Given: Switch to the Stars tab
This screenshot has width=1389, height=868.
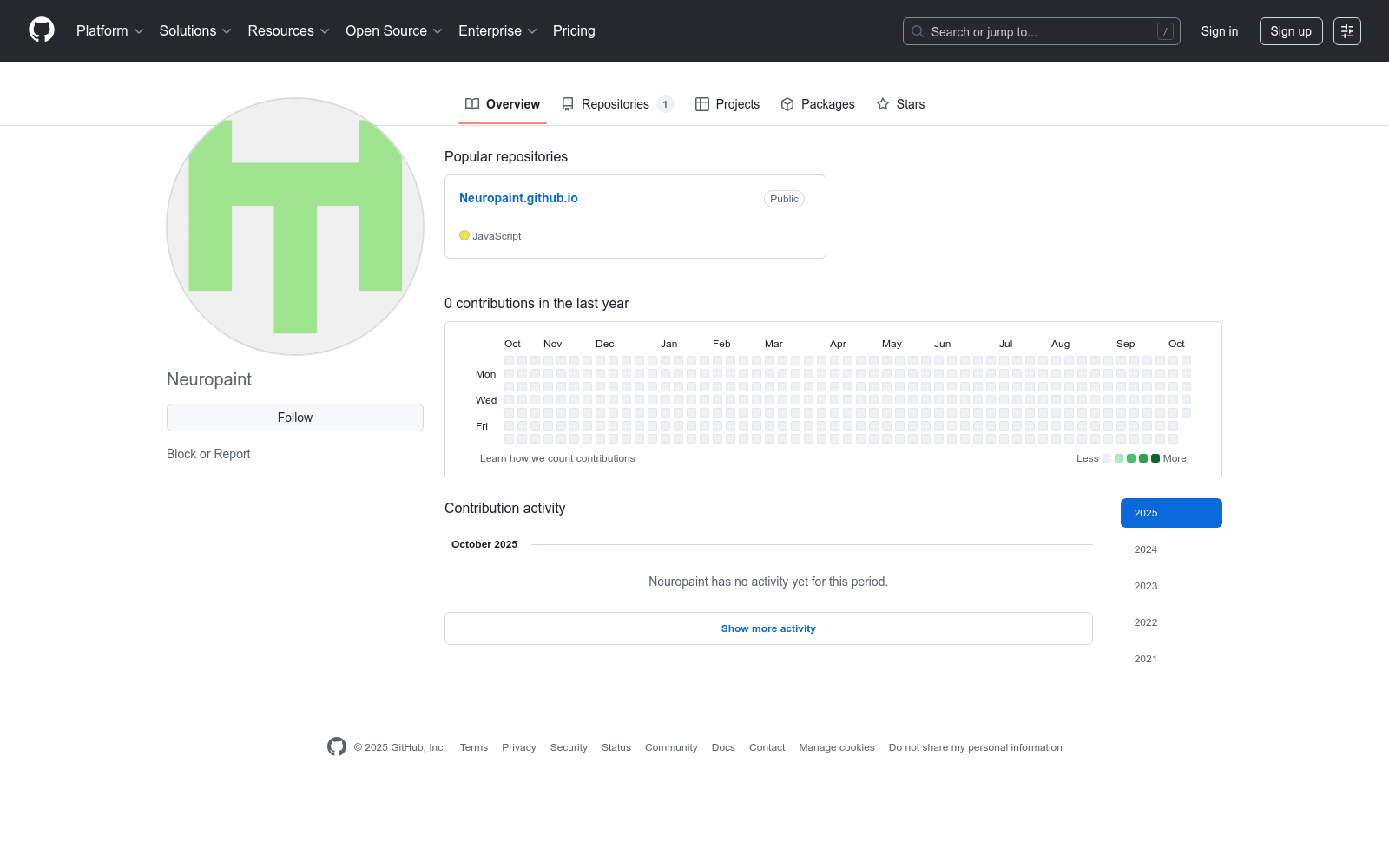Looking at the screenshot, I should tap(900, 104).
